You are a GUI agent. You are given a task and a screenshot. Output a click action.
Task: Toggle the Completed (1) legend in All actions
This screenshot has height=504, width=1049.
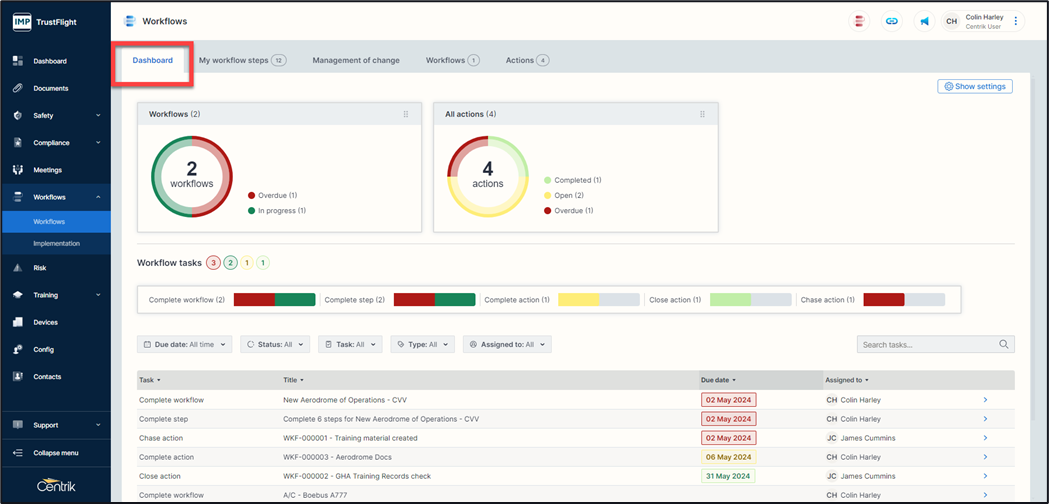(577, 180)
